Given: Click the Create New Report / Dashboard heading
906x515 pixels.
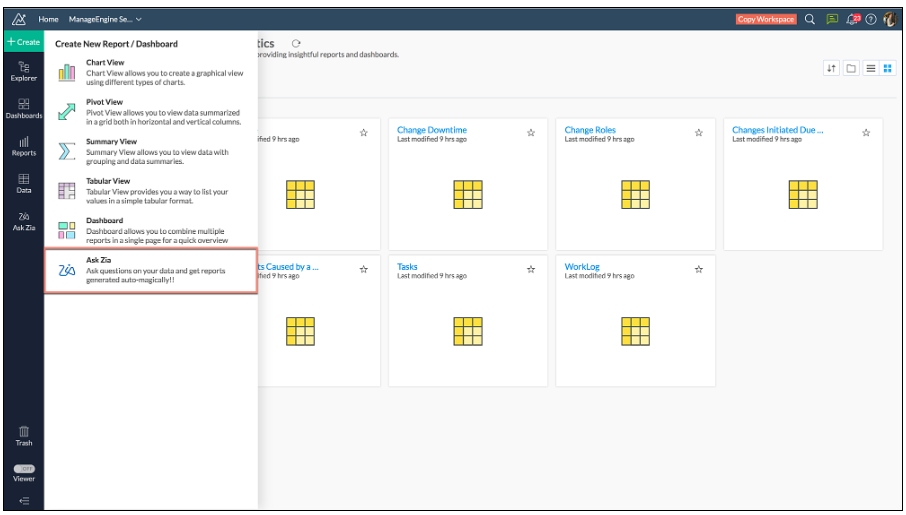Looking at the screenshot, I should pyautogui.click(x=116, y=44).
